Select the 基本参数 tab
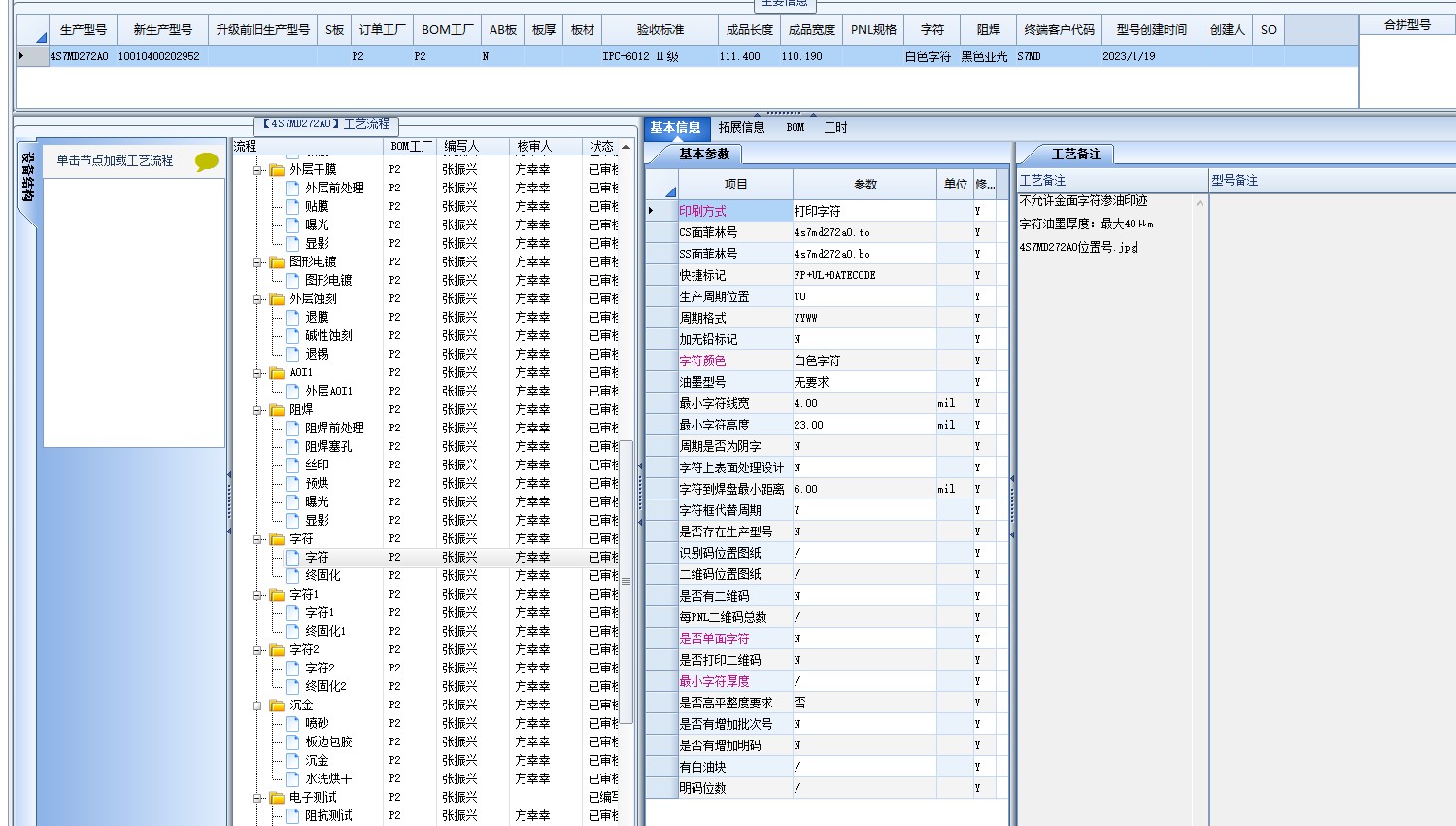 tap(704, 154)
